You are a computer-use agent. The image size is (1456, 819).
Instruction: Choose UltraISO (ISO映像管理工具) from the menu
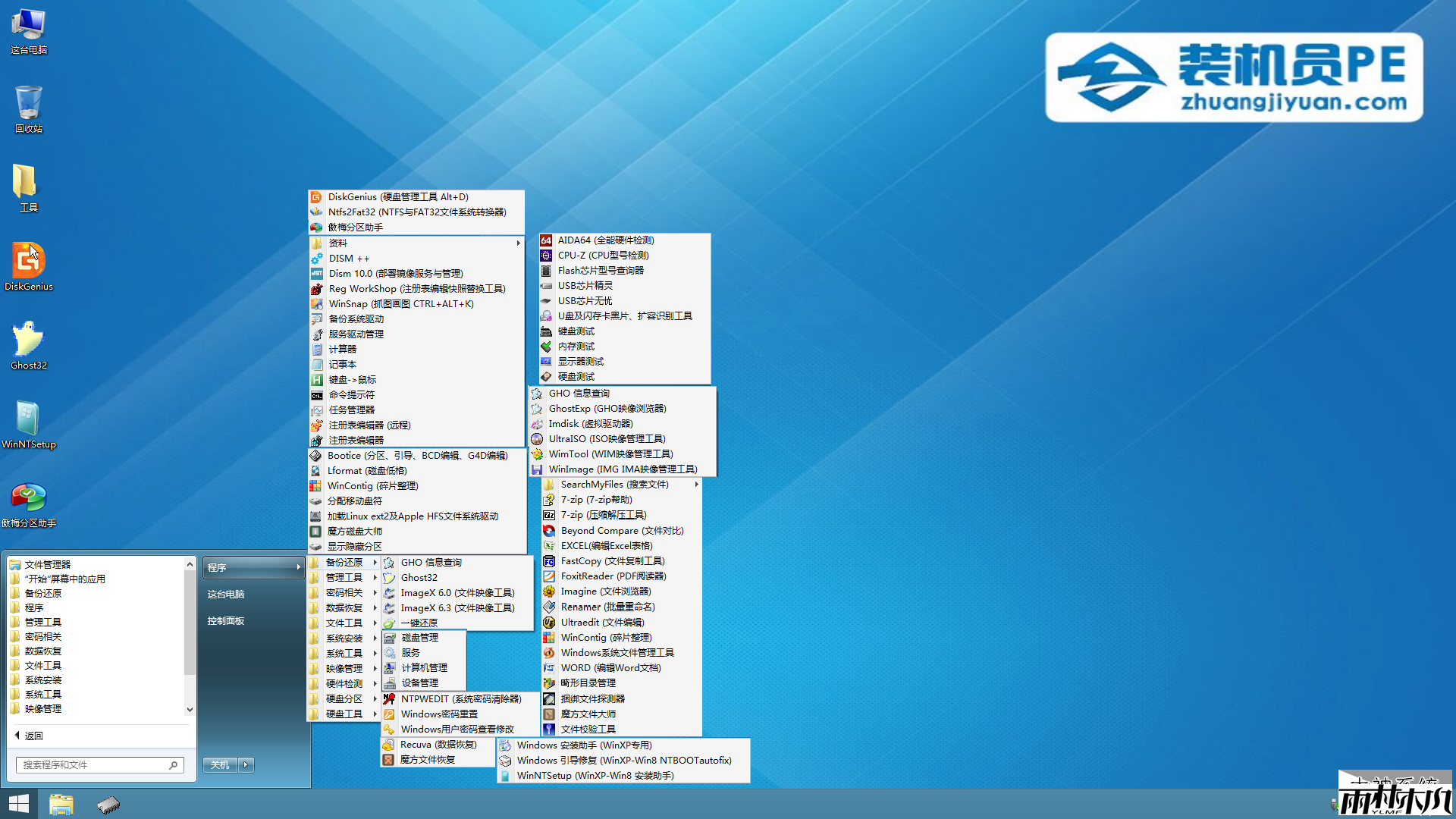[607, 438]
